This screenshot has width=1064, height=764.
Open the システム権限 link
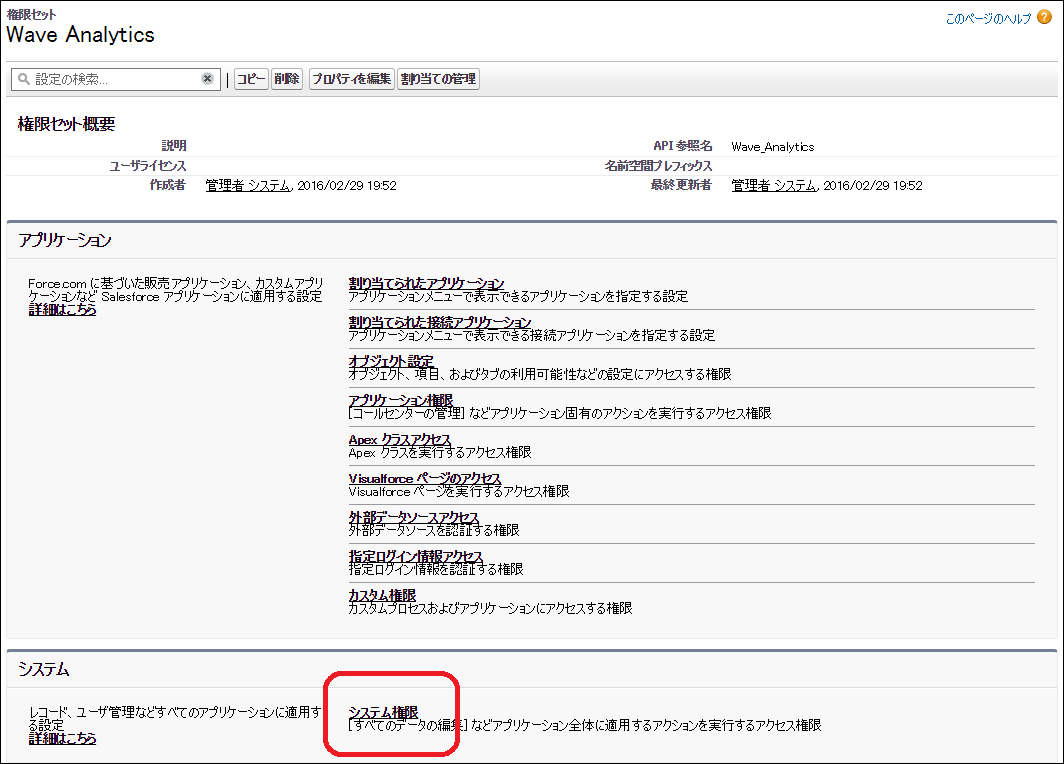(x=383, y=712)
